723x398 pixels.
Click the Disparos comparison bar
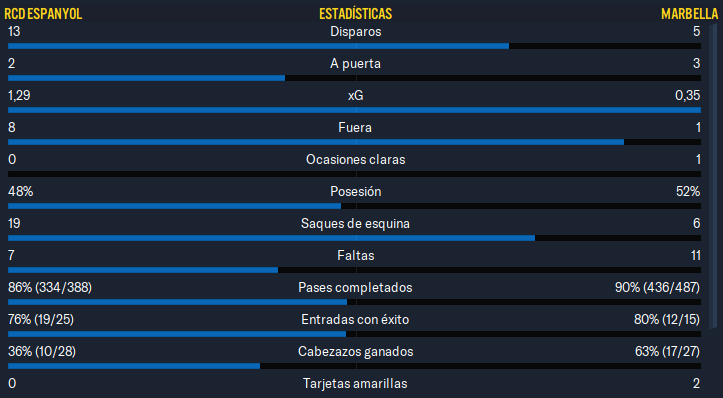coord(354,46)
